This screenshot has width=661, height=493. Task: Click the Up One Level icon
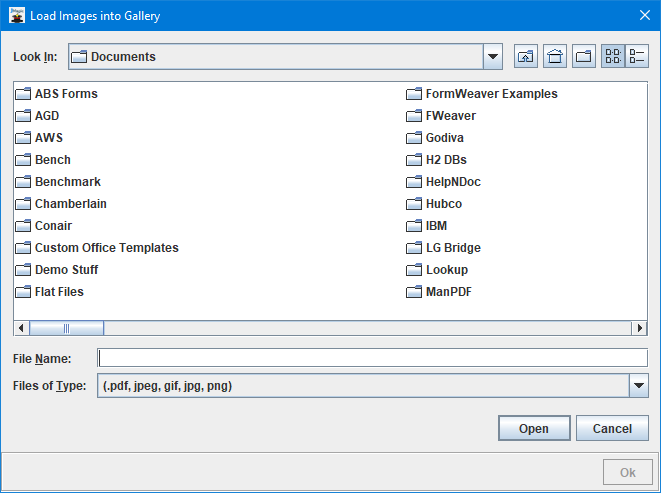[526, 56]
